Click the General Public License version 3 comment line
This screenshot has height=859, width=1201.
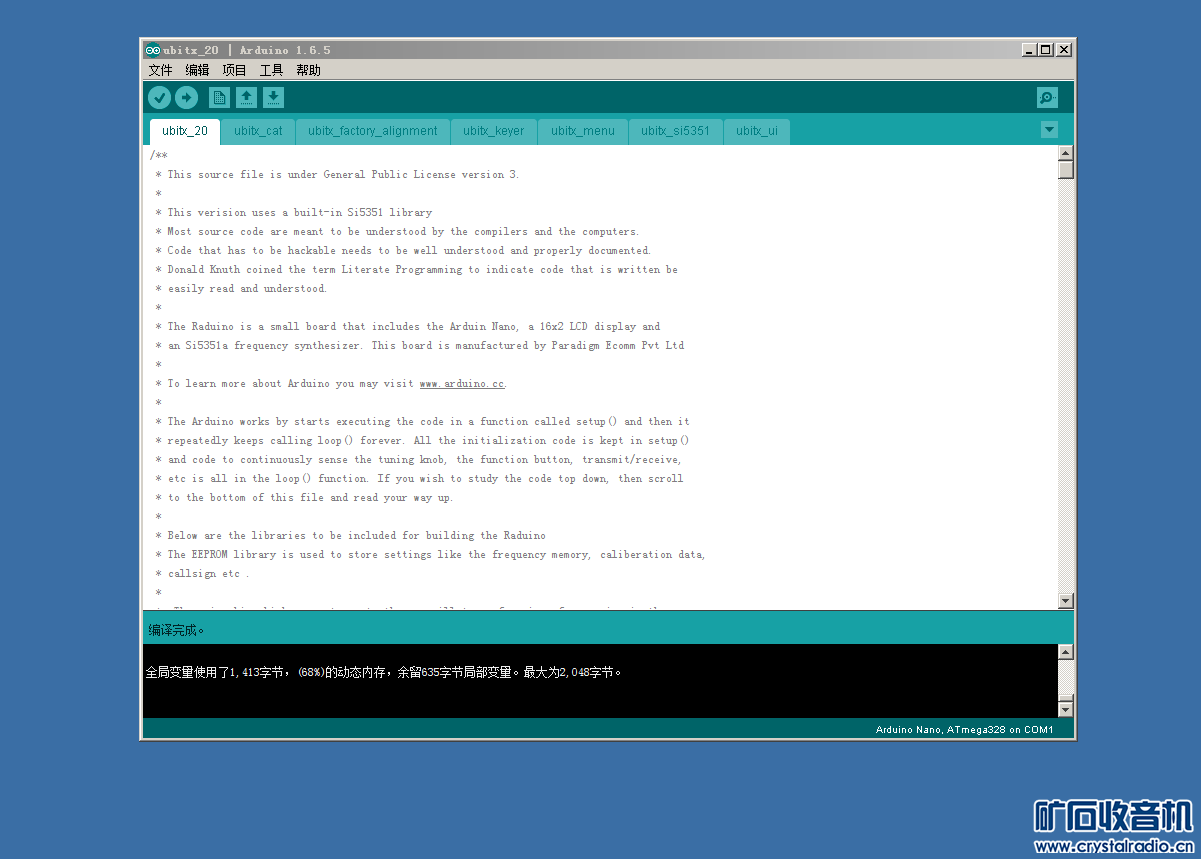pyautogui.click(x=337, y=174)
